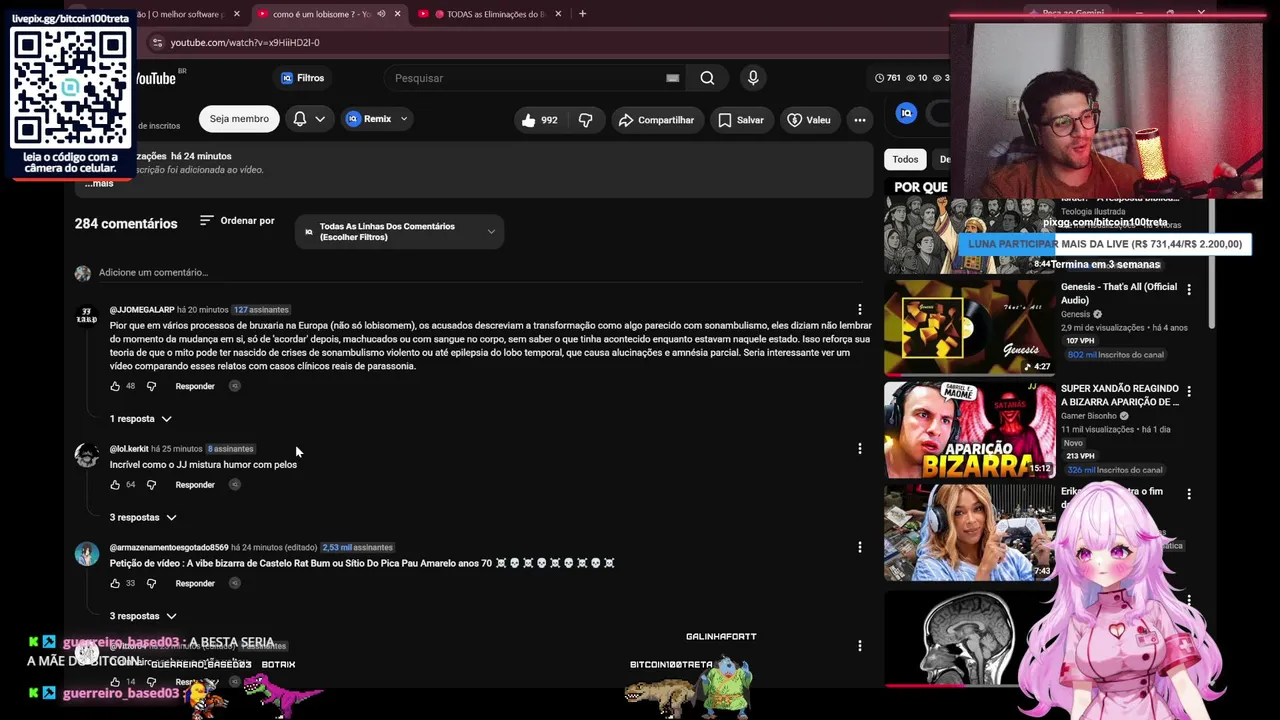Click the @JJOMEGALARP commenter avatar
This screenshot has width=1280, height=720.
pyautogui.click(x=87, y=316)
